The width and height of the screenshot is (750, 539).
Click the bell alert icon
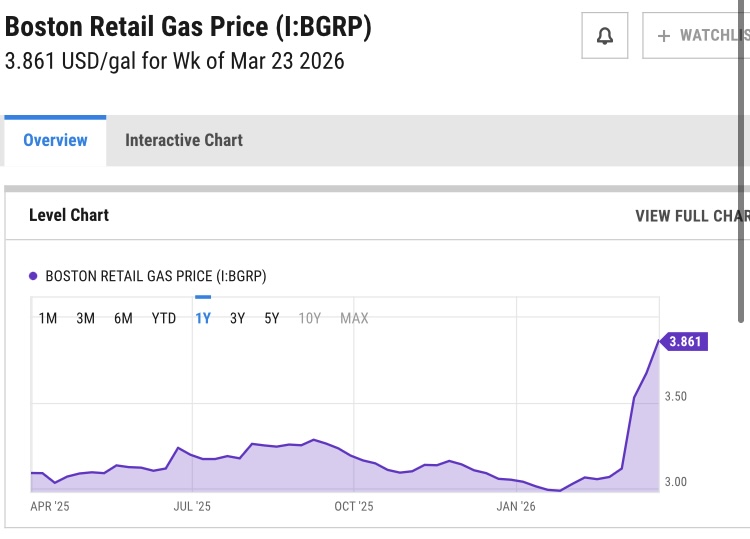pos(604,37)
